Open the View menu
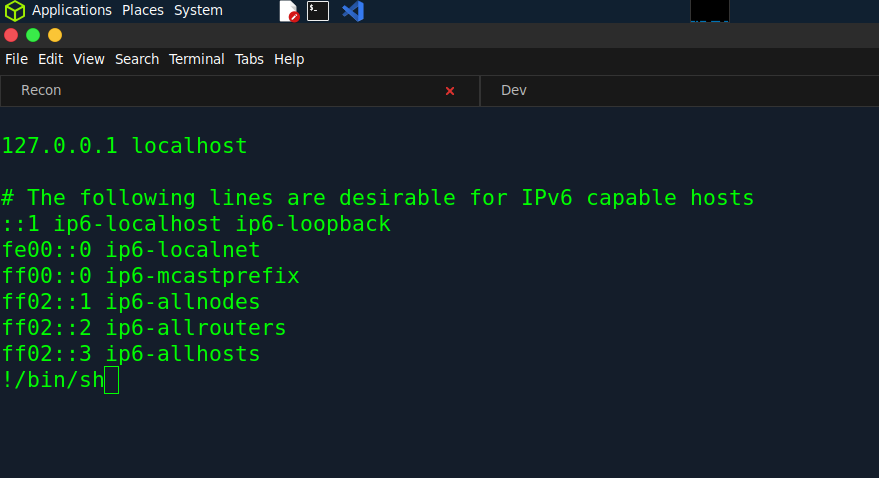This screenshot has height=478, width=879. pyautogui.click(x=89, y=59)
